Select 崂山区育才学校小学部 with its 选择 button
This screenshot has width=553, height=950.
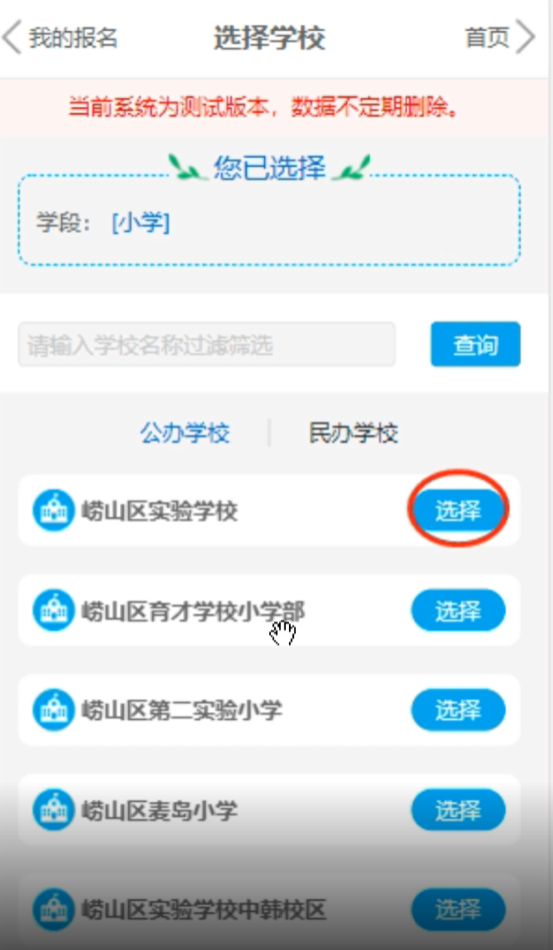tap(459, 610)
